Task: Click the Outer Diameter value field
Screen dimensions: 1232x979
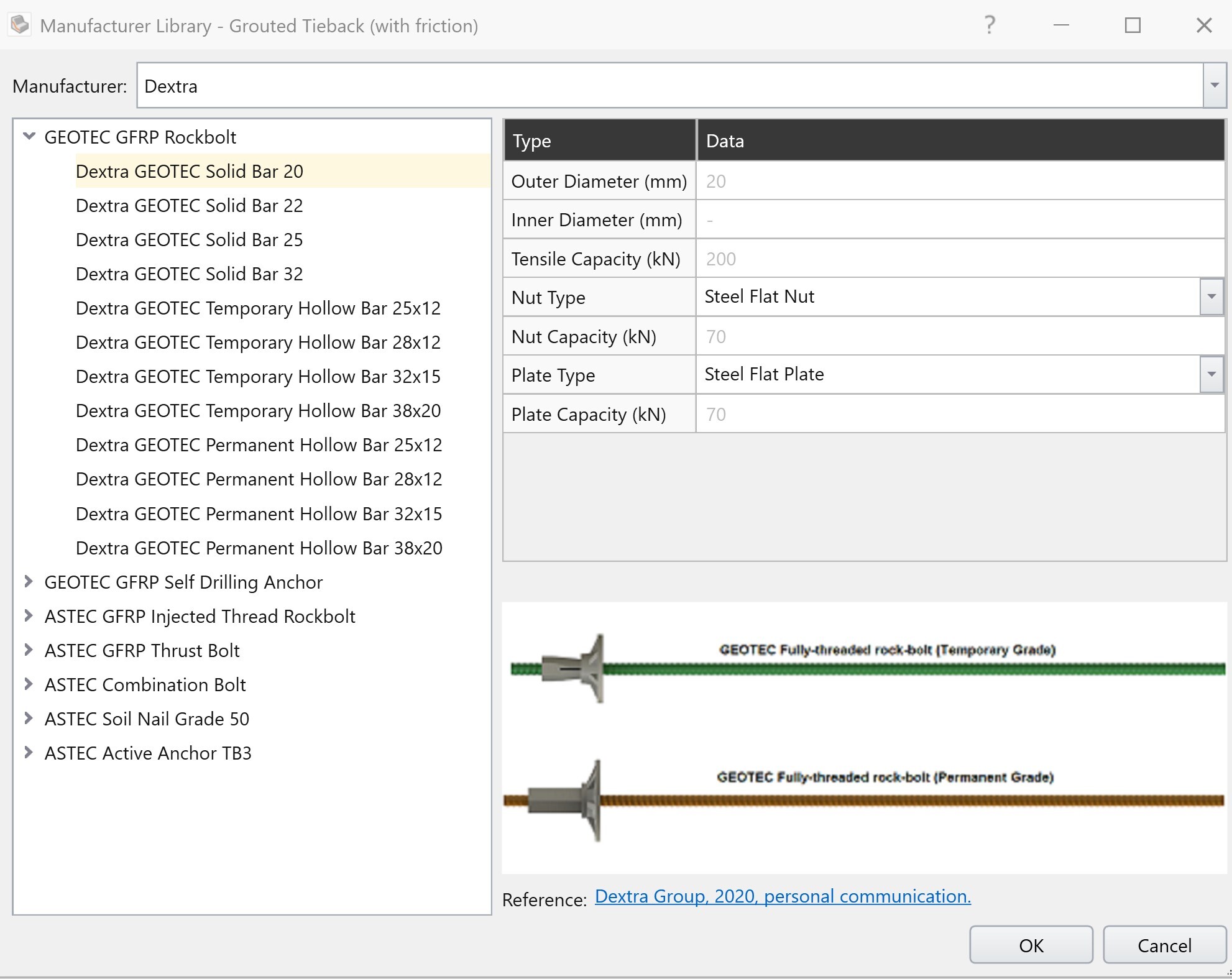Action: (960, 181)
